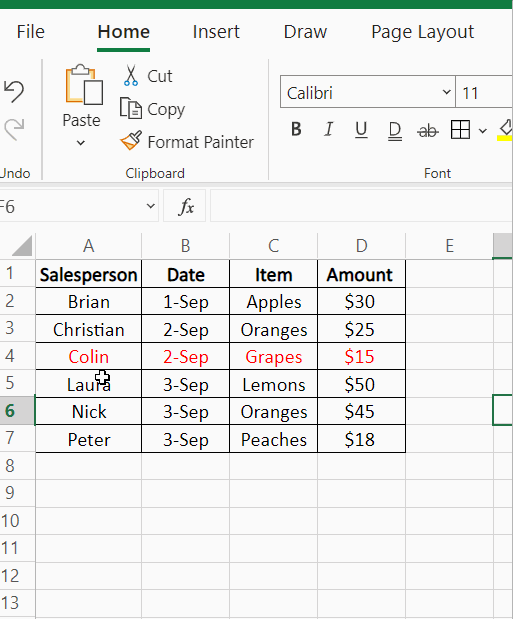
Task: Open the Borders grid icon
Action: coord(460,129)
